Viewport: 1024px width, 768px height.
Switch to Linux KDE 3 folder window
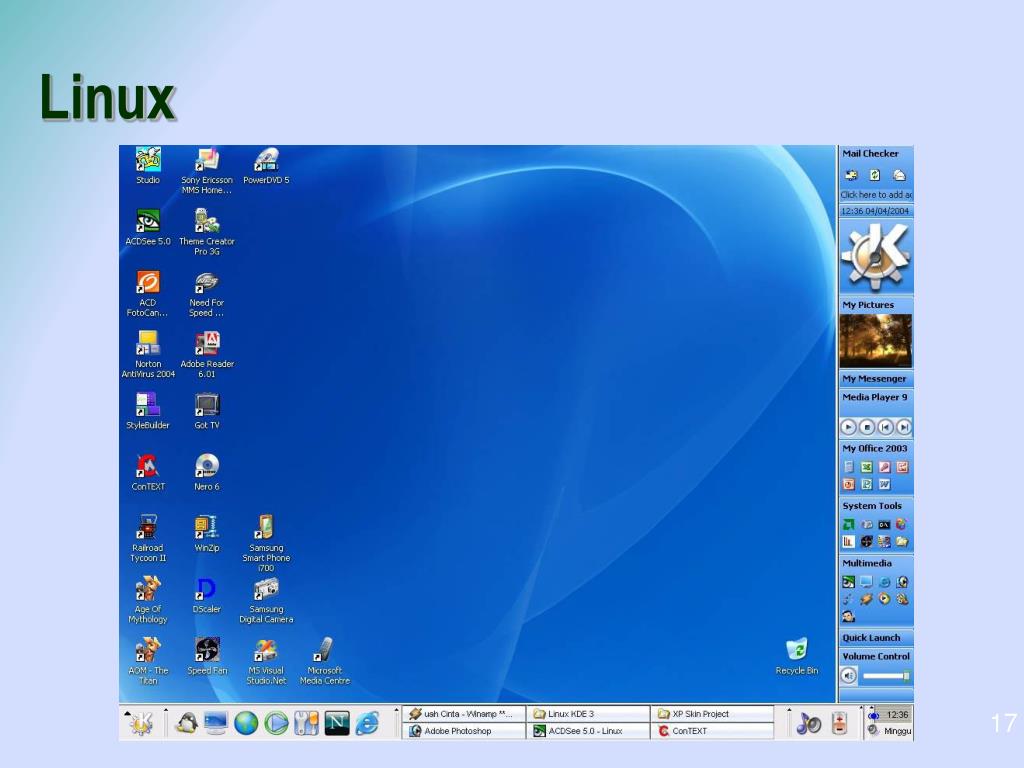click(588, 714)
